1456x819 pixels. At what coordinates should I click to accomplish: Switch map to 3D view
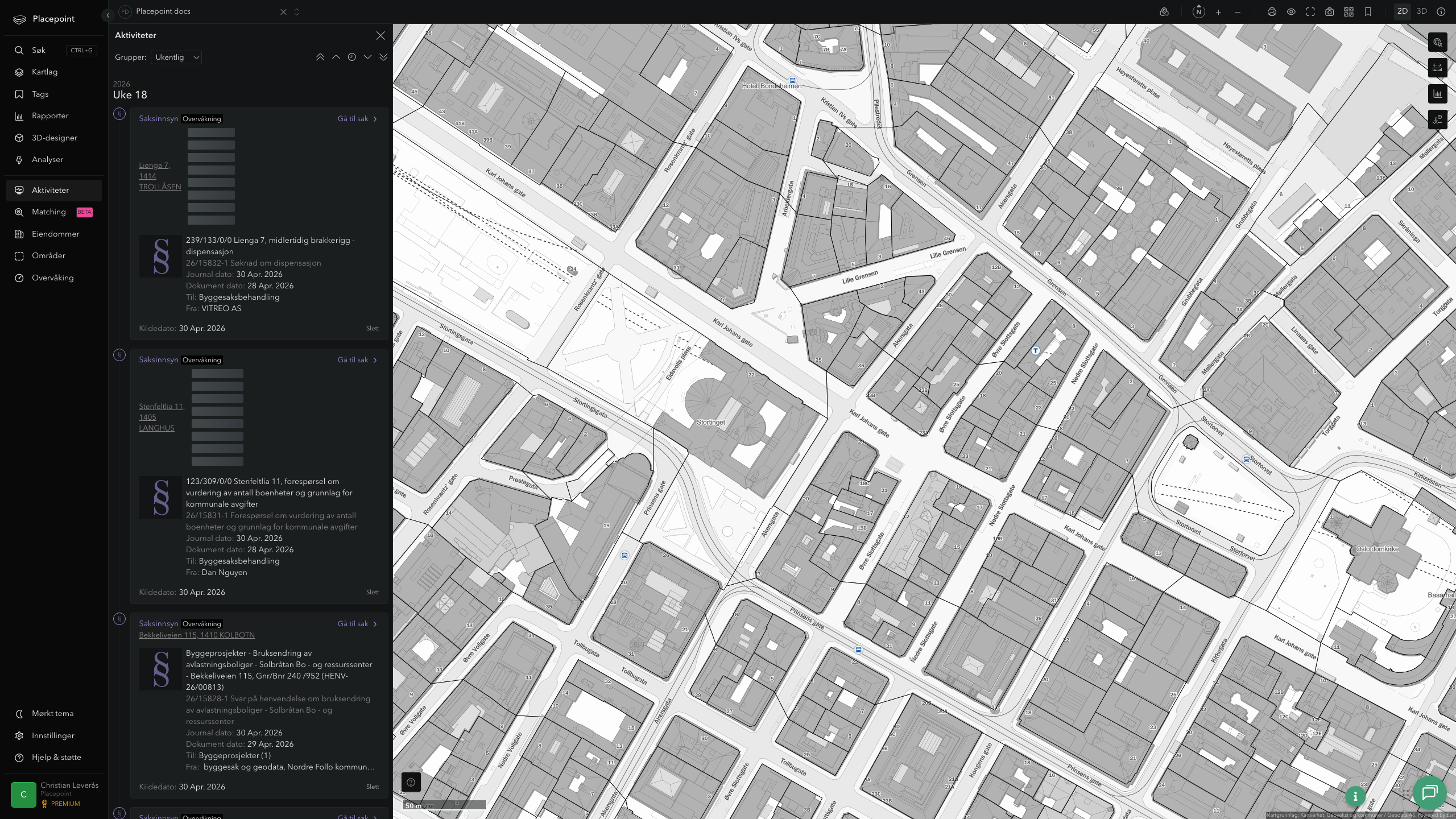coord(1422,11)
